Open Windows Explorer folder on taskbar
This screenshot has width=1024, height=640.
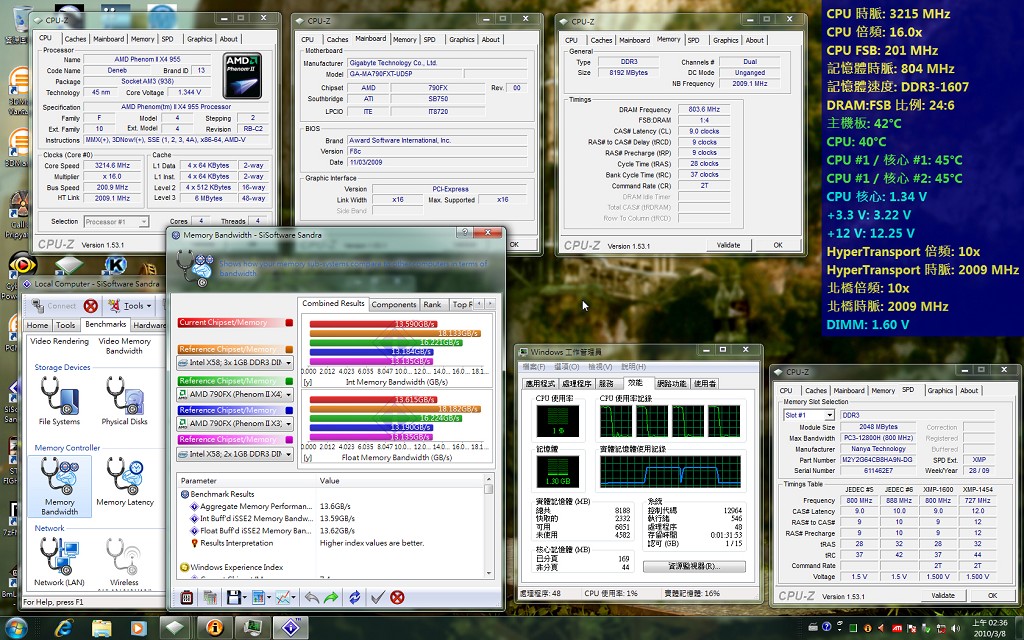(101, 628)
